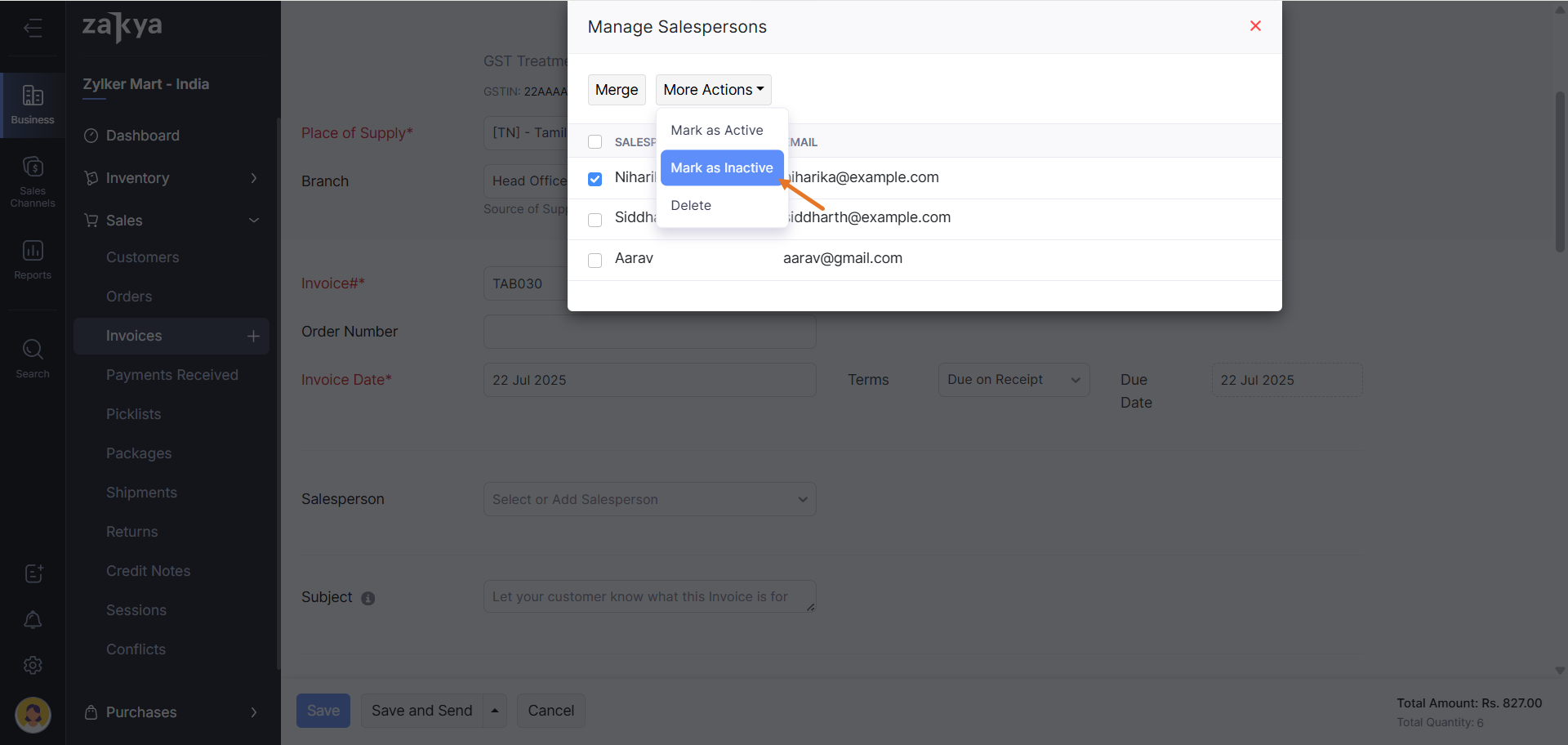This screenshot has height=745, width=1568.
Task: Toggle the More Actions dropdown
Action: [713, 90]
